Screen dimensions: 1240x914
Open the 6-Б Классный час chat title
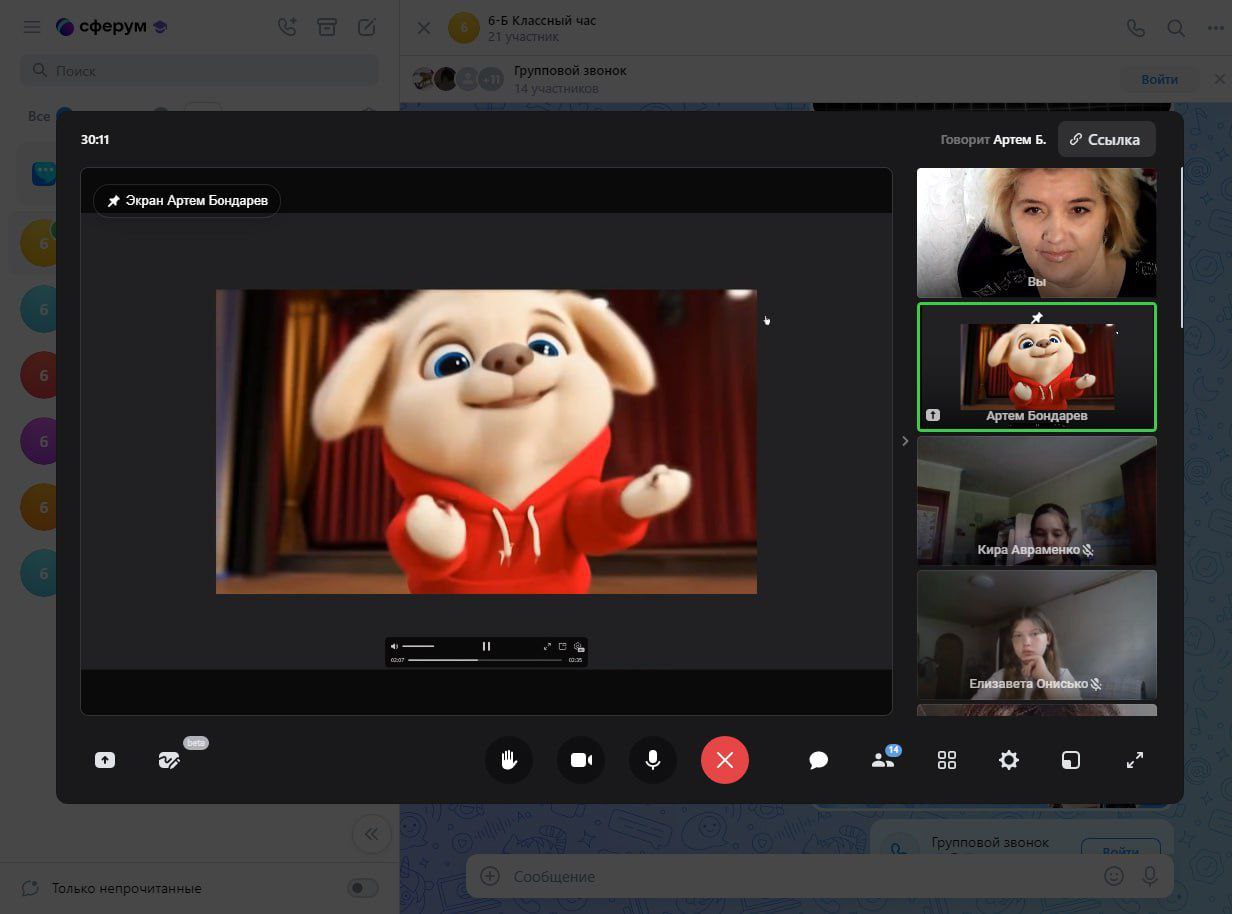point(542,20)
